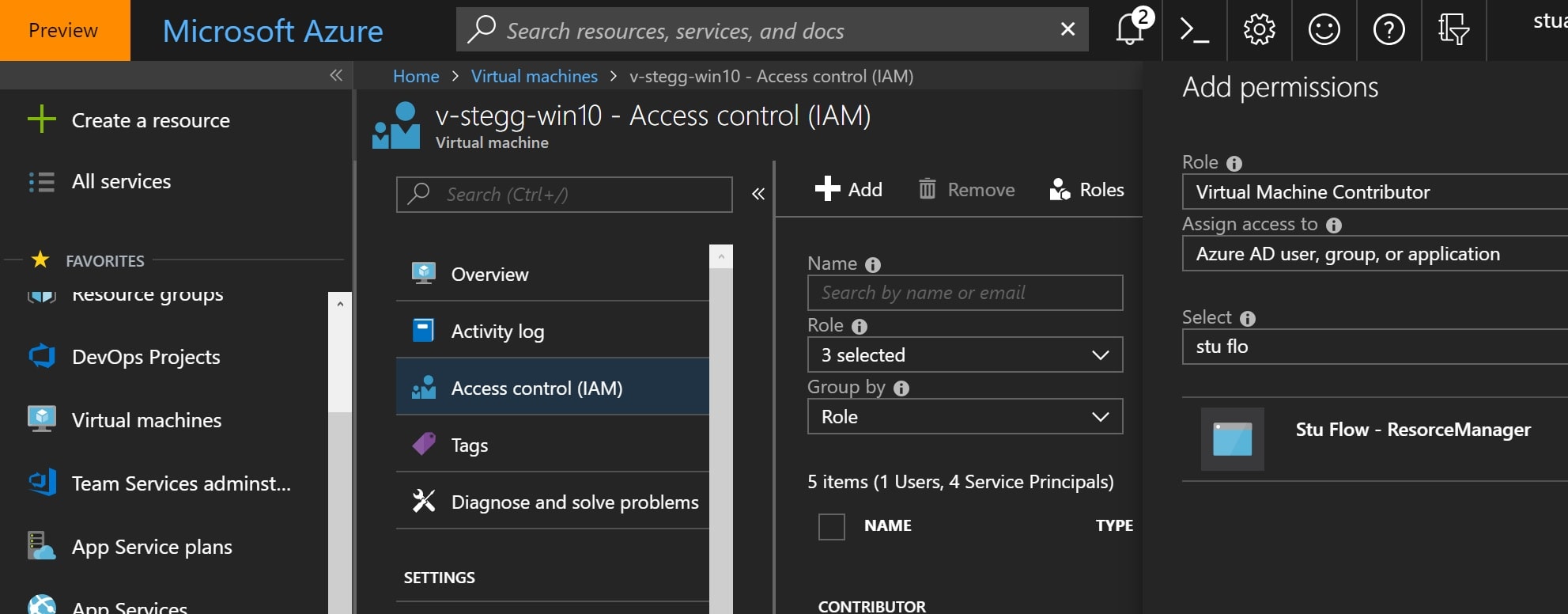Click the global search magnifier icon
Image resolution: width=1568 pixels, height=614 pixels.
coord(481,29)
